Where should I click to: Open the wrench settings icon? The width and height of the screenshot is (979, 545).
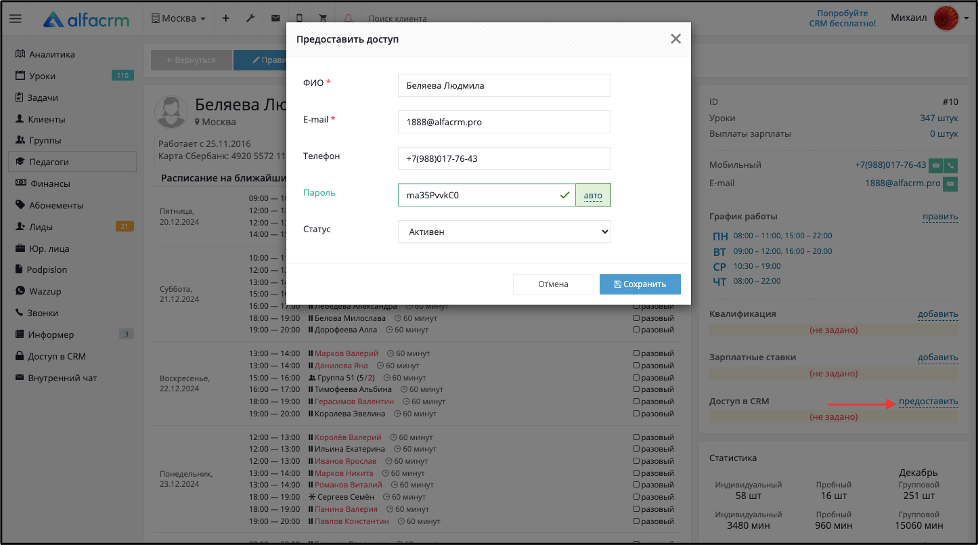coord(250,18)
